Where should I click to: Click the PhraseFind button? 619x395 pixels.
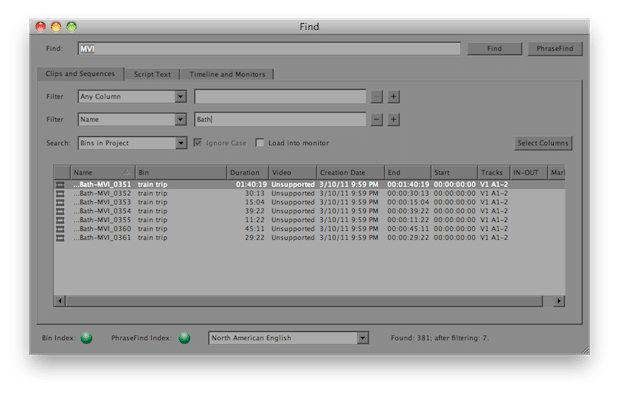click(x=555, y=49)
